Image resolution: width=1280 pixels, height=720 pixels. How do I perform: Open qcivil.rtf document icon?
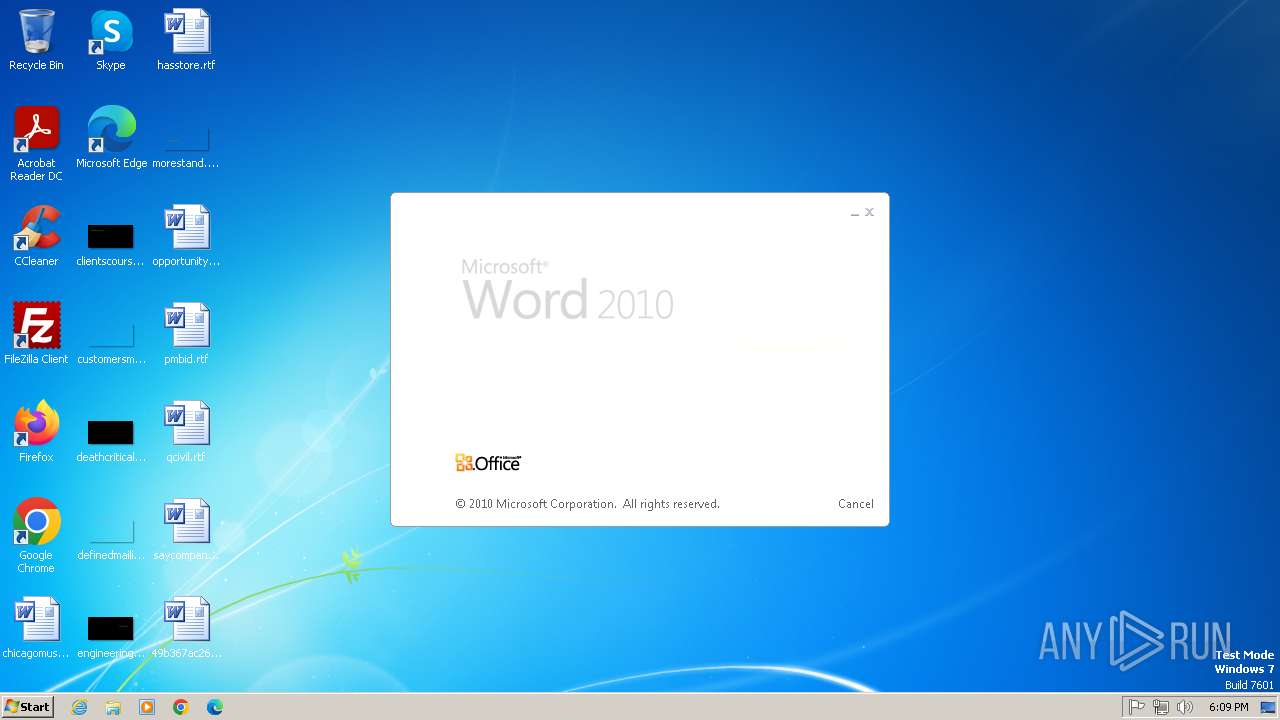click(186, 432)
